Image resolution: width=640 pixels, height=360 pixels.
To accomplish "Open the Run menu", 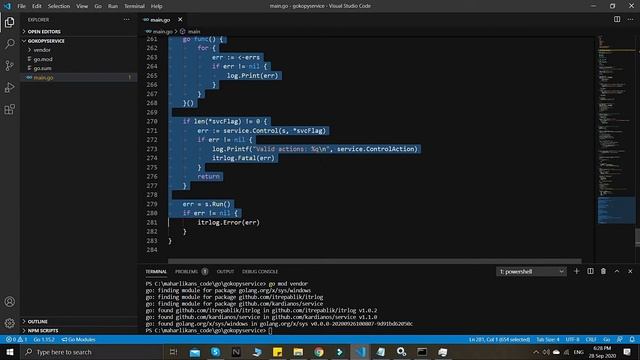I will 113,6.
